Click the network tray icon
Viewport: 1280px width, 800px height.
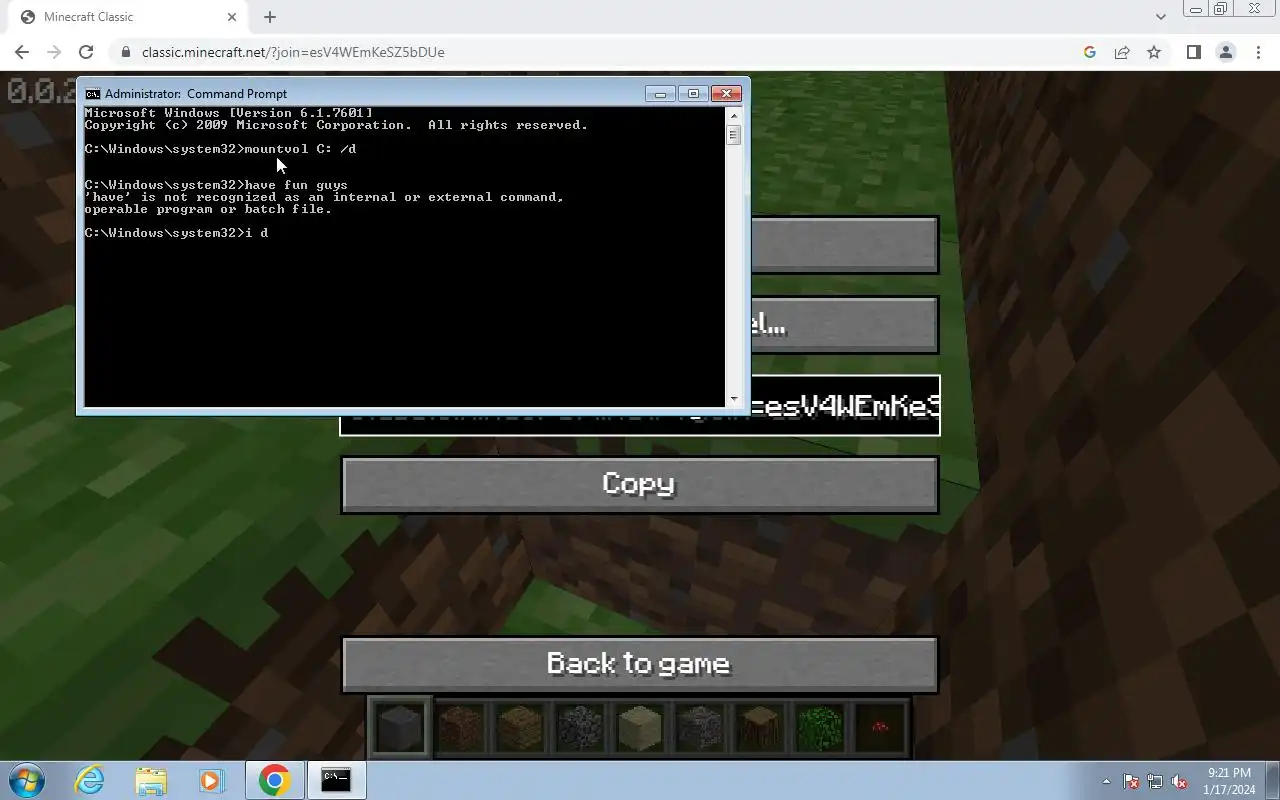click(x=1155, y=781)
